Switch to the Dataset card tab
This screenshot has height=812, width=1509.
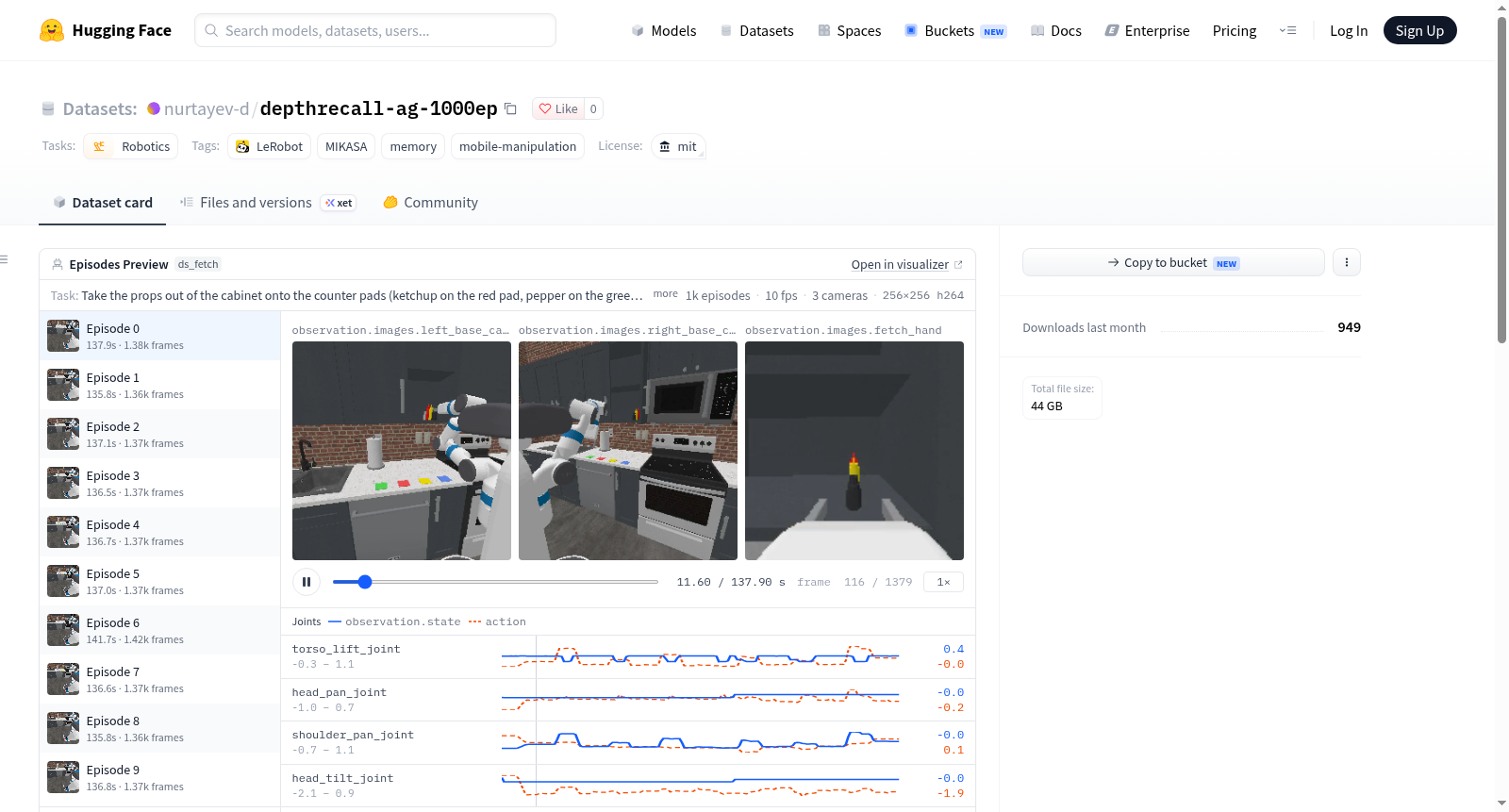(x=102, y=203)
